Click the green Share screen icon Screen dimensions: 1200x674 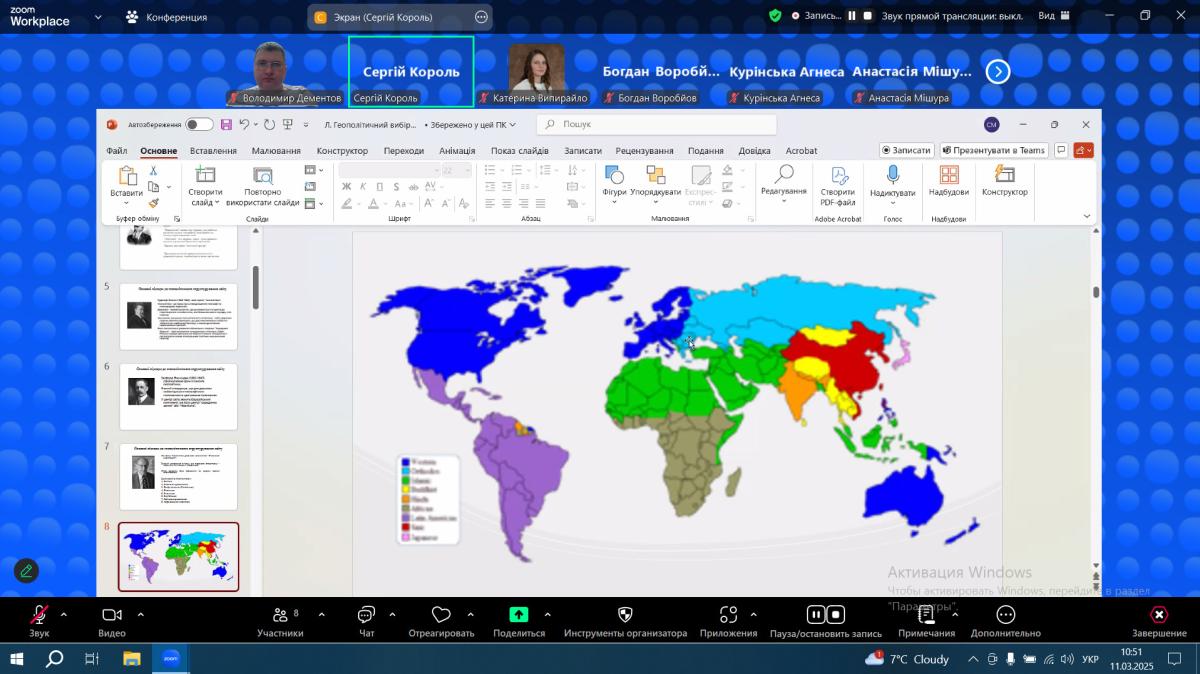[519, 615]
